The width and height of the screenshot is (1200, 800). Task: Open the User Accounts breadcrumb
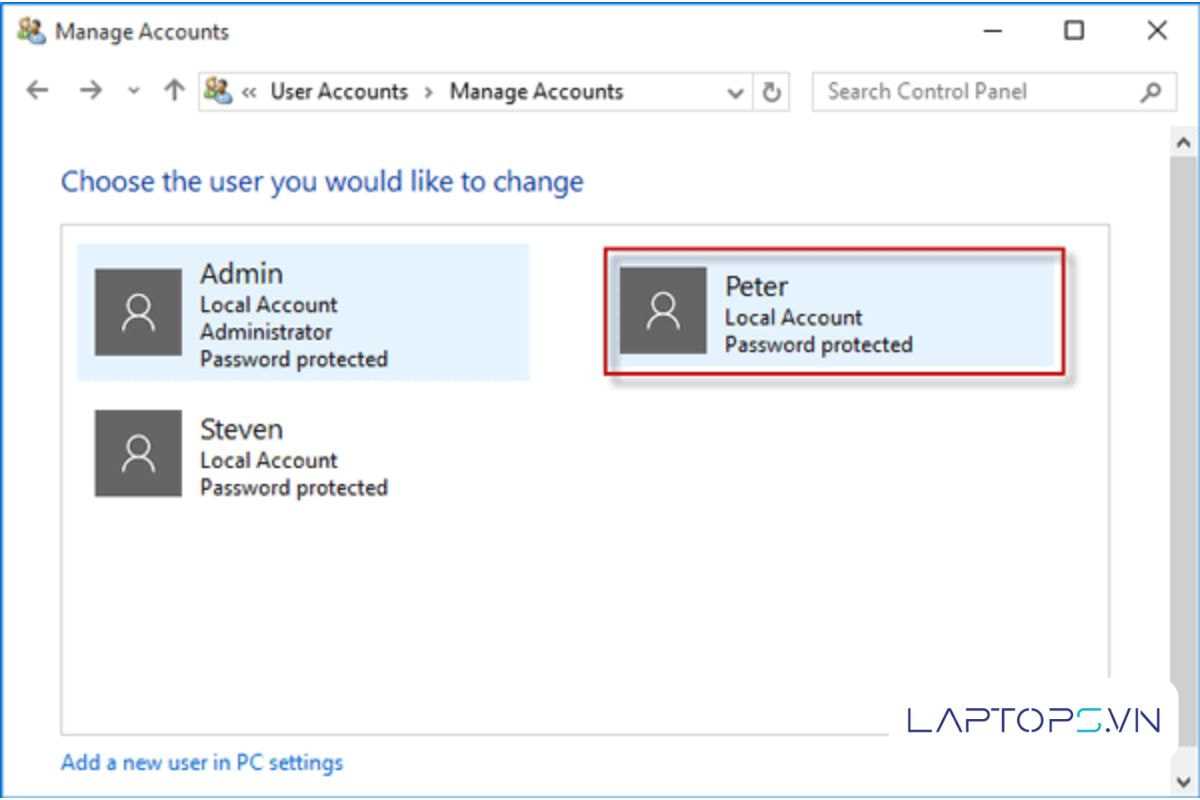(x=339, y=92)
